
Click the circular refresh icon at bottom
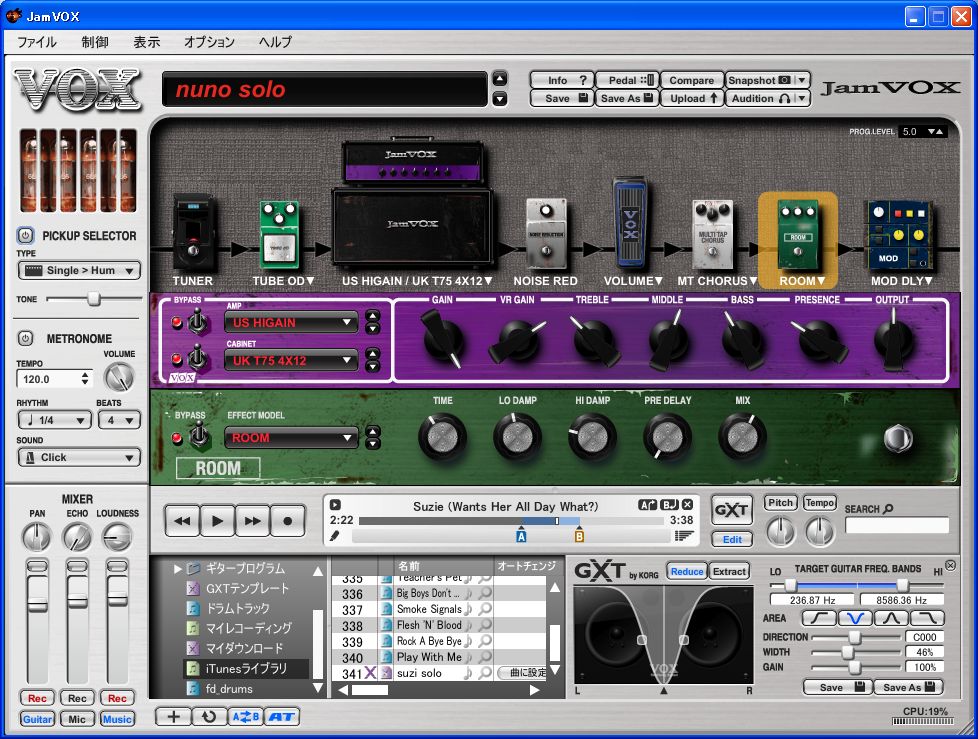(210, 717)
